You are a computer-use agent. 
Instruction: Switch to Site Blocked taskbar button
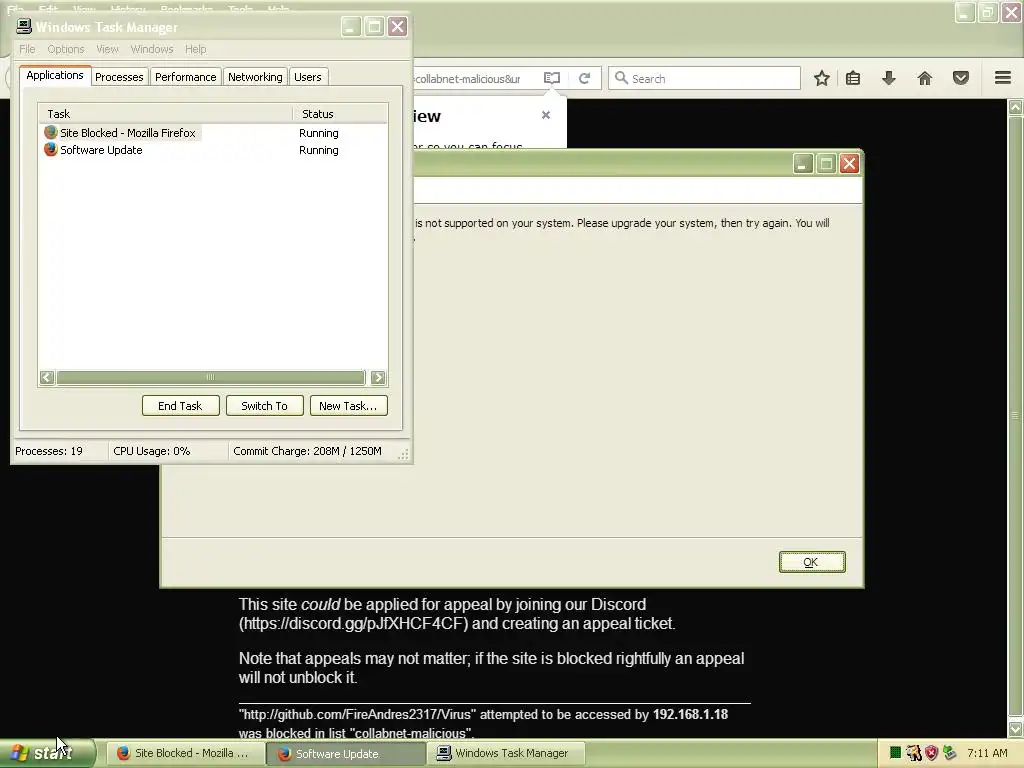point(185,753)
